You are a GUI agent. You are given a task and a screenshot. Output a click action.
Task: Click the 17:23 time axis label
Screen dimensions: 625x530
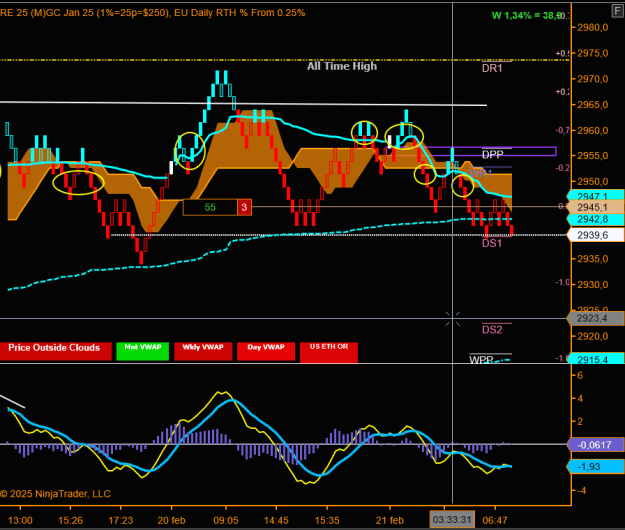tap(121, 520)
